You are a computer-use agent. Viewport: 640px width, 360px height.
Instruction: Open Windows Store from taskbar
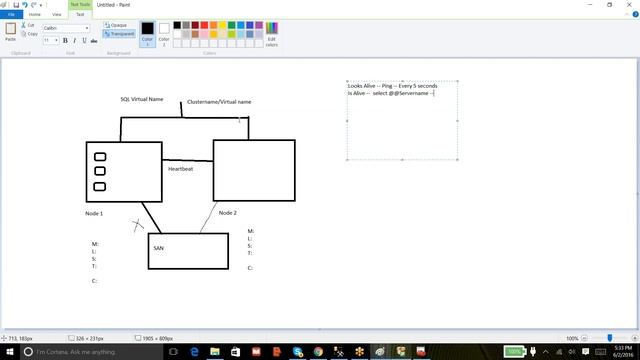[x=236, y=351]
